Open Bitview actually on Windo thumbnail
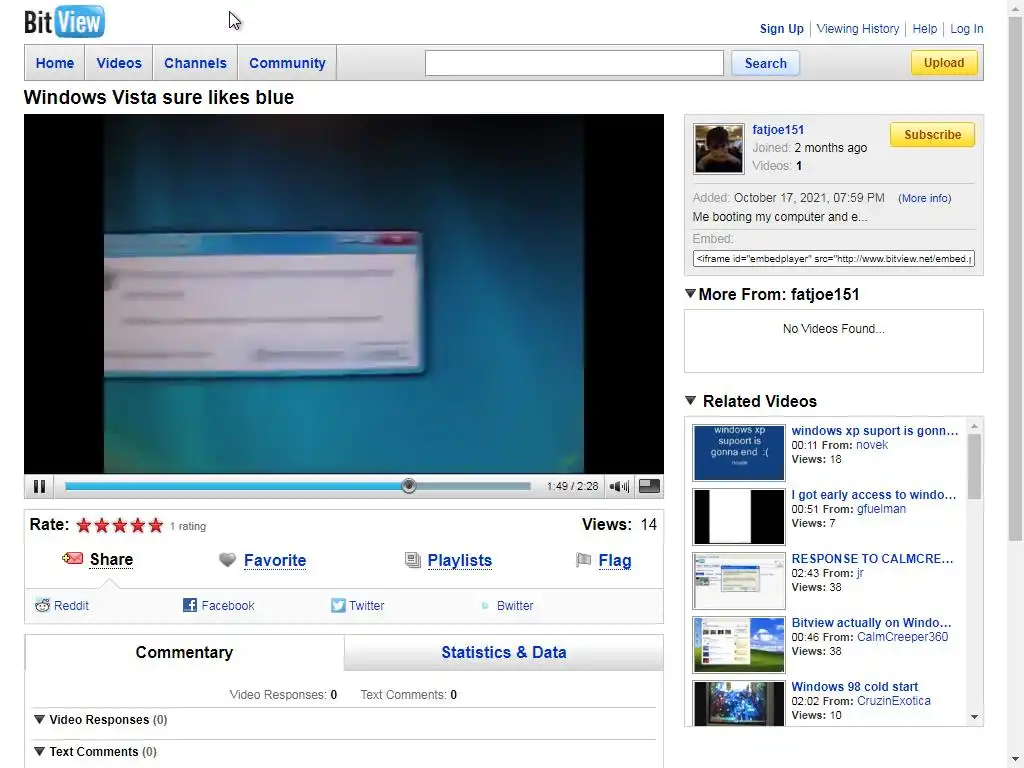Image resolution: width=1024 pixels, height=768 pixels. tap(739, 645)
